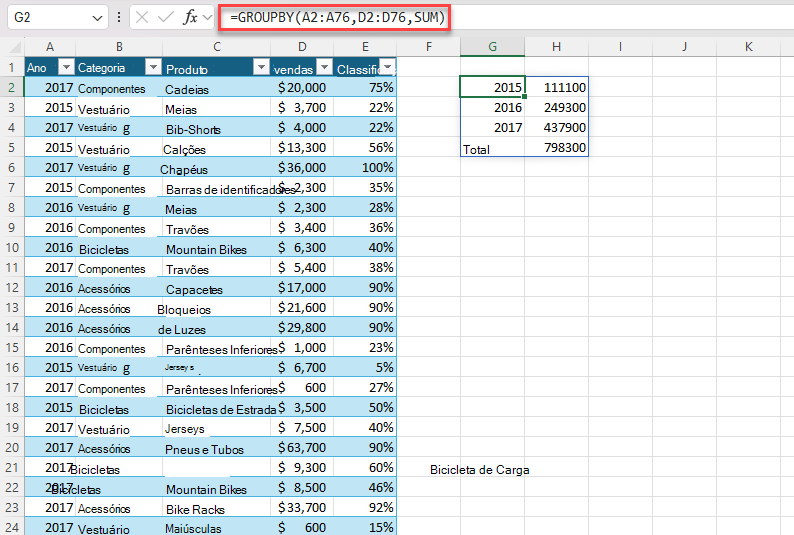Open the Name Box dropdown arrow
Image resolution: width=794 pixels, height=535 pixels.
pyautogui.click(x=97, y=18)
